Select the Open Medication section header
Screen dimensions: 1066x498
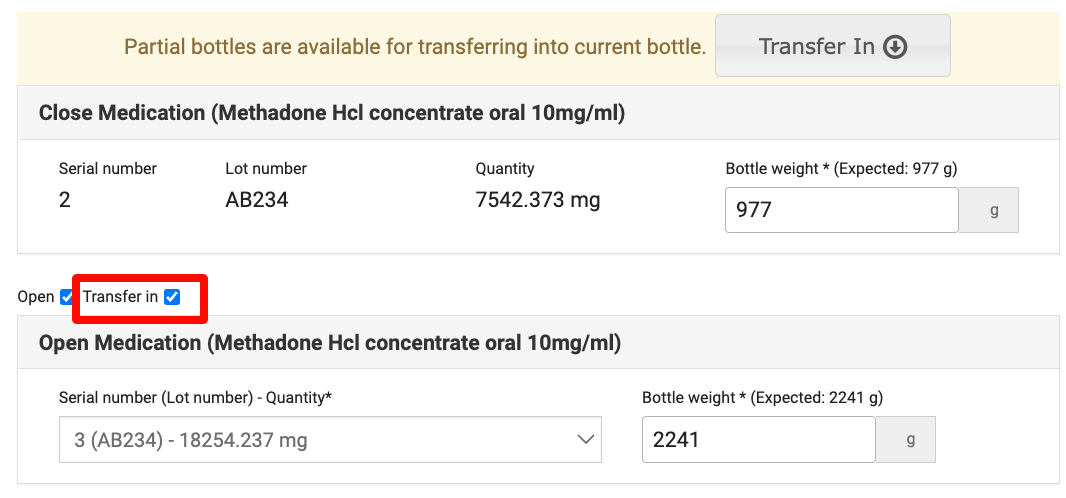330,343
